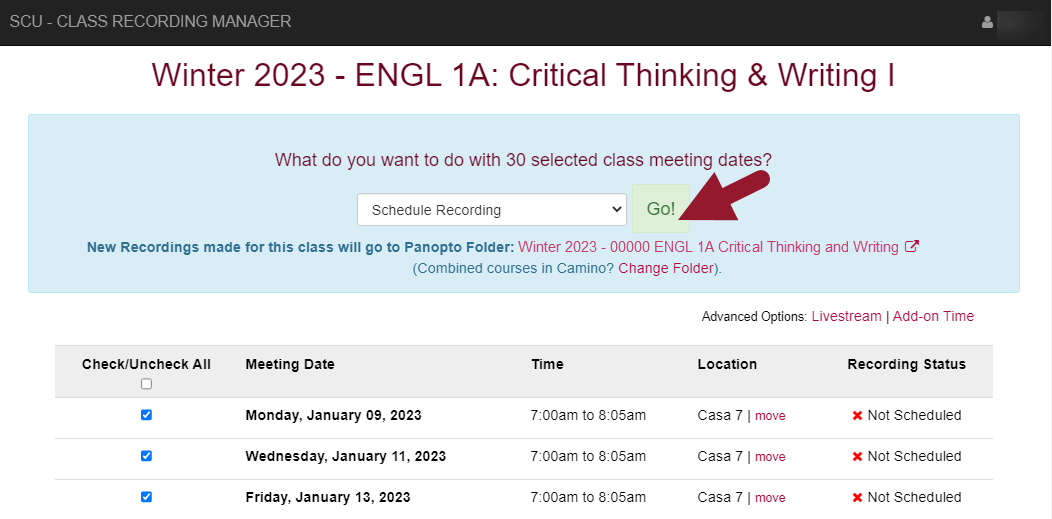The height and width of the screenshot is (519, 1052).
Task: Click the Change Folder link
Action: [667, 268]
